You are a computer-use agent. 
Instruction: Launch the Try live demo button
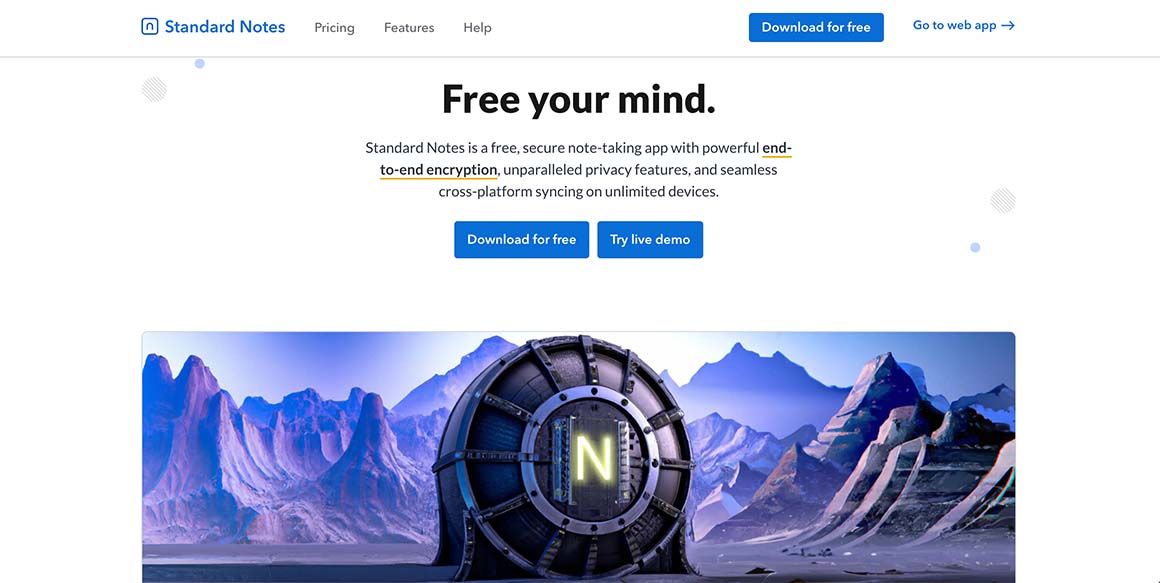point(650,240)
